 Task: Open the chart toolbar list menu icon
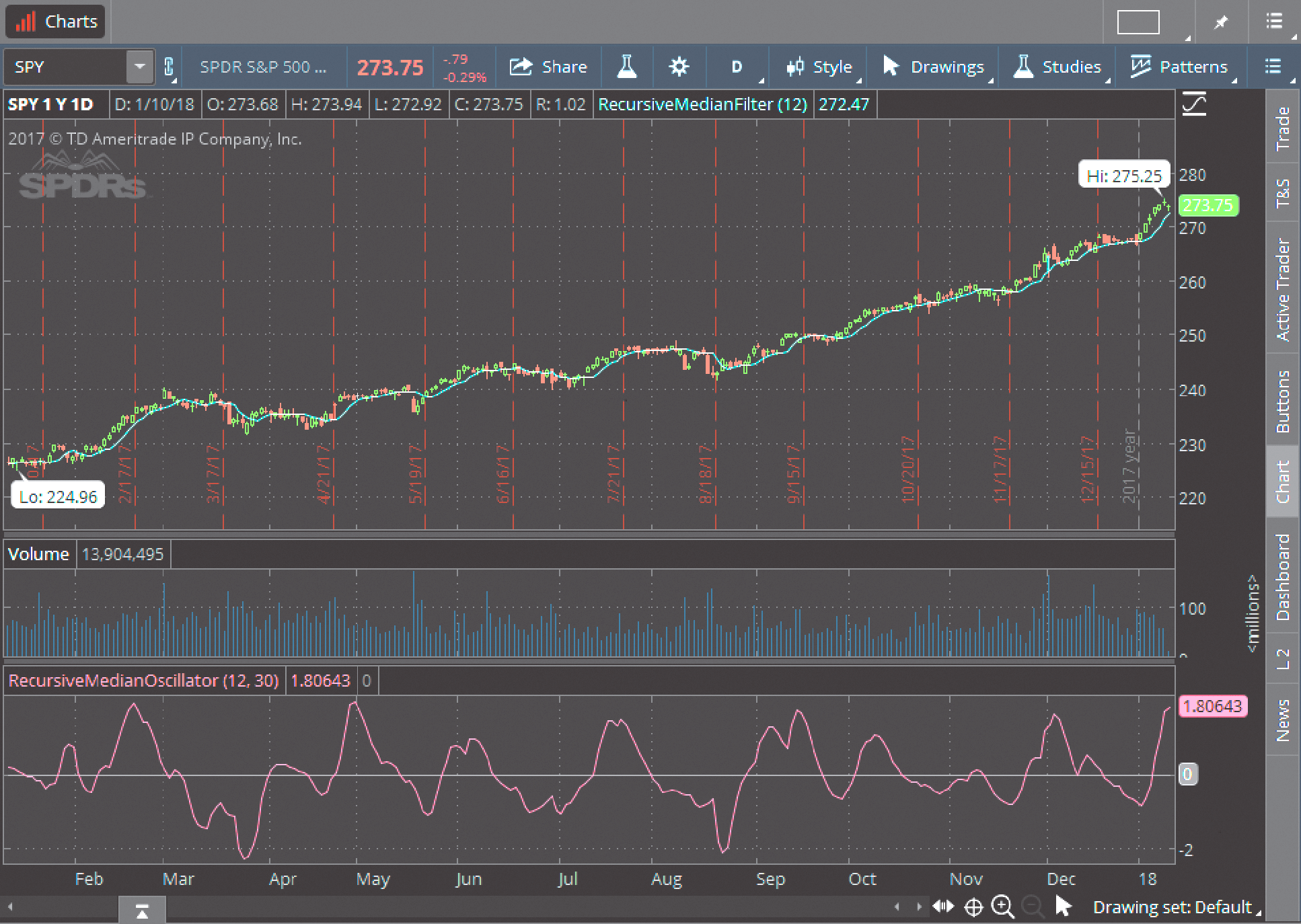point(1273,67)
